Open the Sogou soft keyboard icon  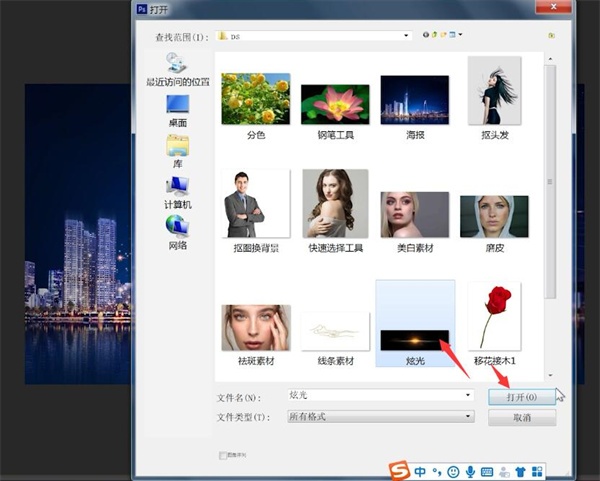(x=488, y=471)
